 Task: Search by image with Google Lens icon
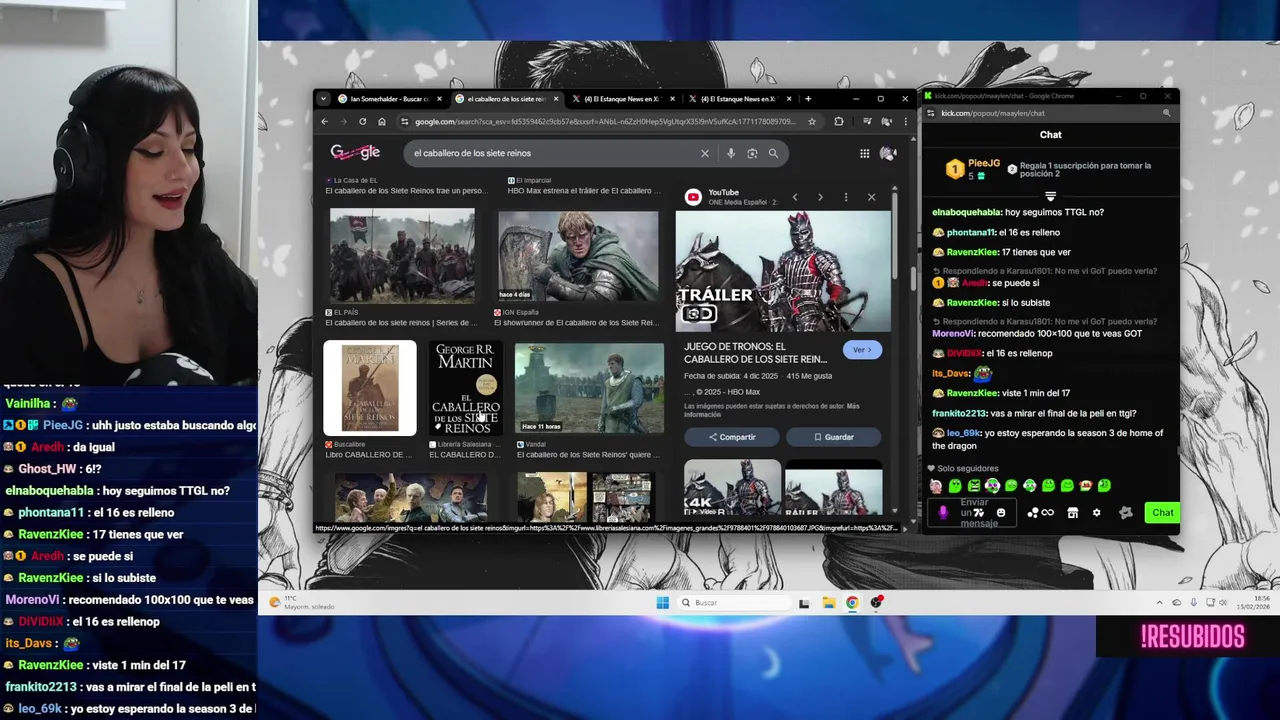[x=752, y=153]
